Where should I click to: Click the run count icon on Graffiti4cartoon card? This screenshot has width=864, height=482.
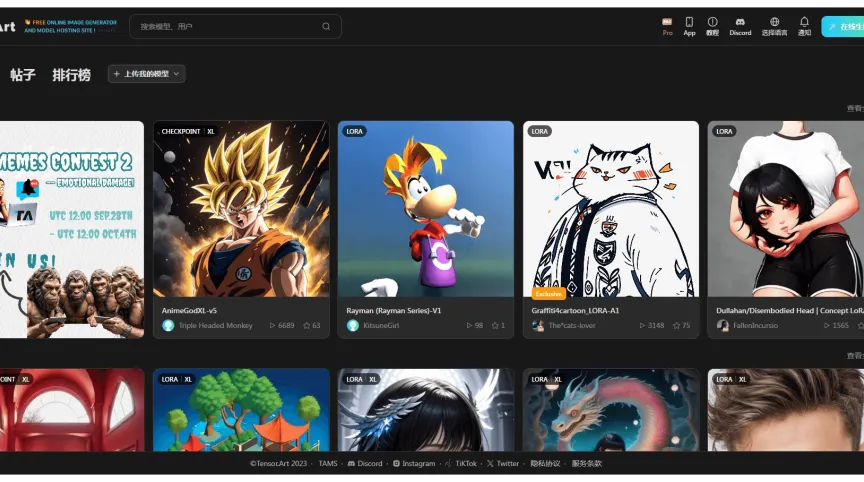tap(642, 326)
